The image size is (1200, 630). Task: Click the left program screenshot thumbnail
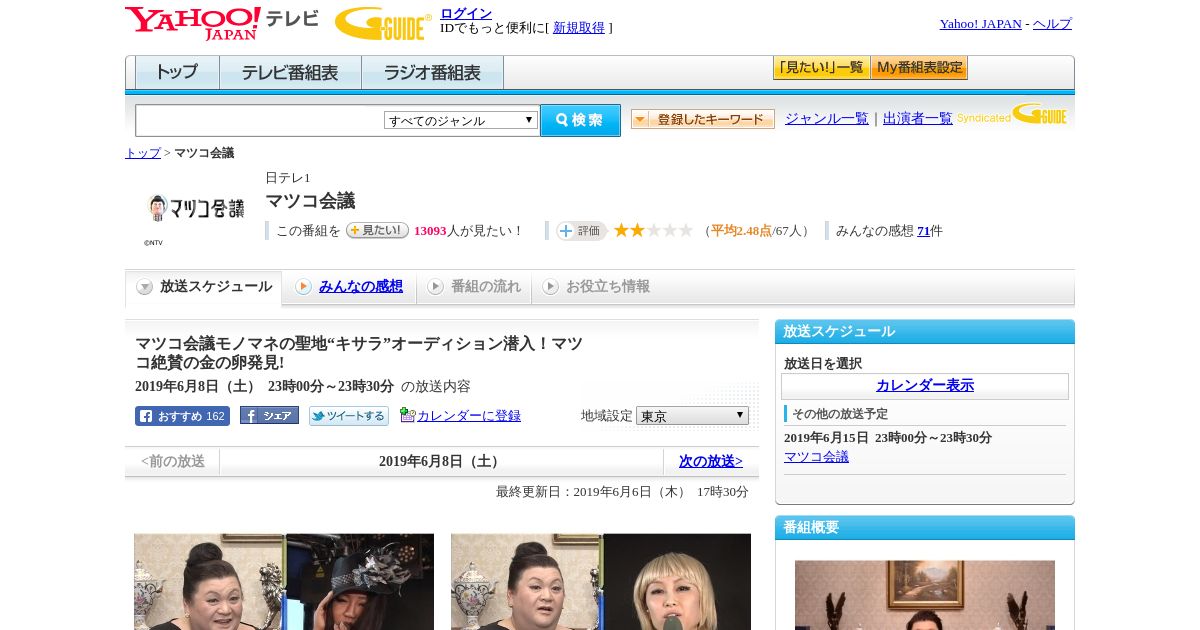284,581
